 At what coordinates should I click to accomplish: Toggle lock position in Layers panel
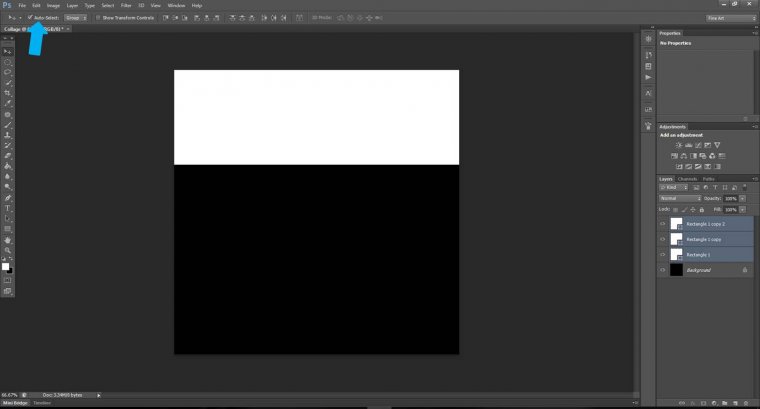[x=693, y=209]
